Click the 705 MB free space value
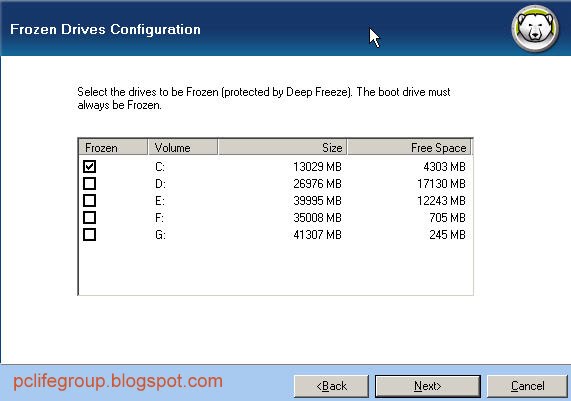Image resolution: width=571 pixels, height=401 pixels. tap(447, 218)
